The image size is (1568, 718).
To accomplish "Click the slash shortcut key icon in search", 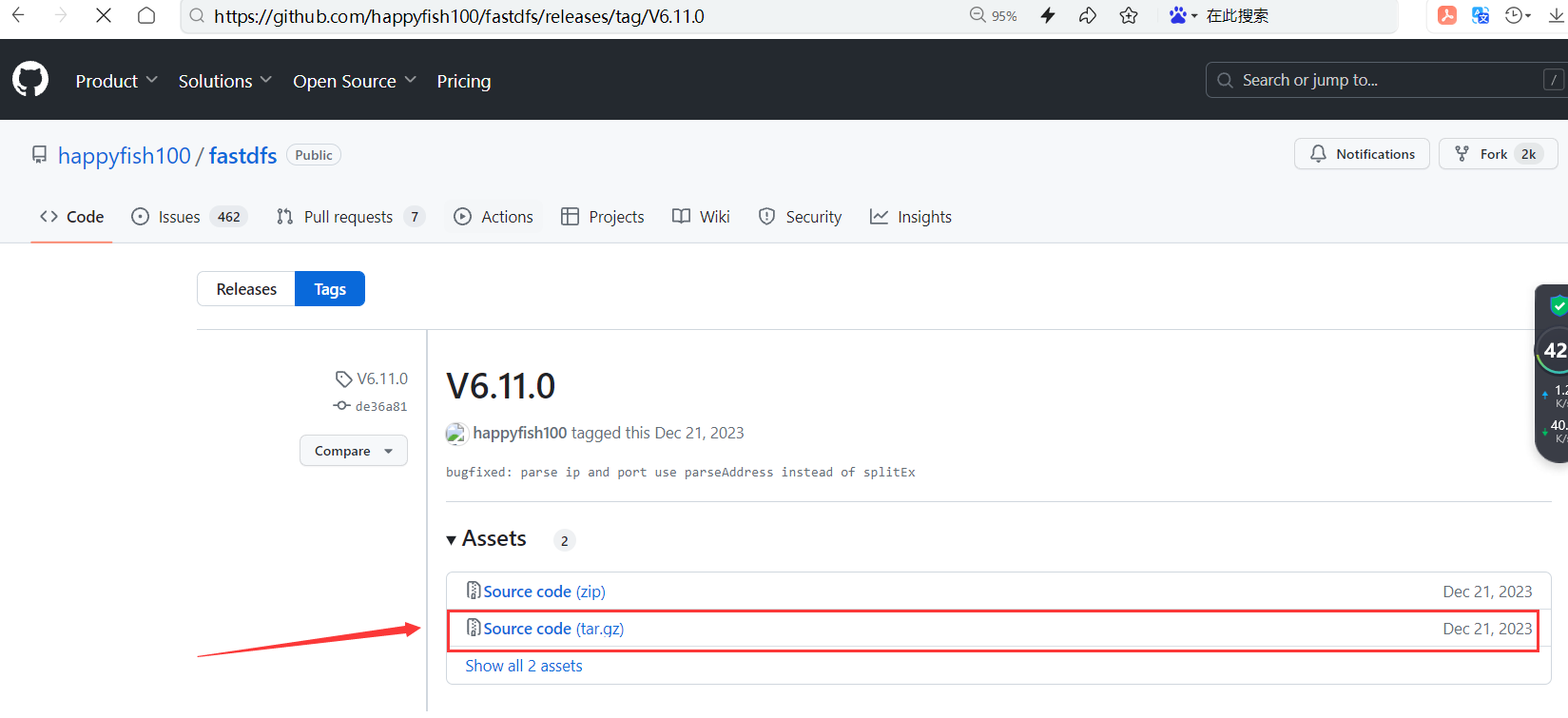I will coord(1554,80).
